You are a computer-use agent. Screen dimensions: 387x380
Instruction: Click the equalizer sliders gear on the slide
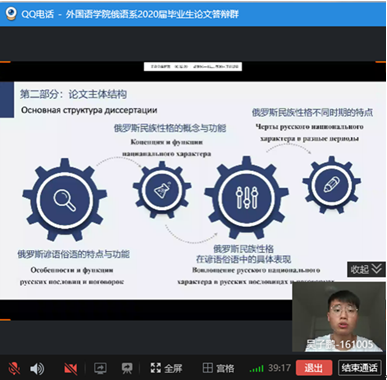[246, 198]
